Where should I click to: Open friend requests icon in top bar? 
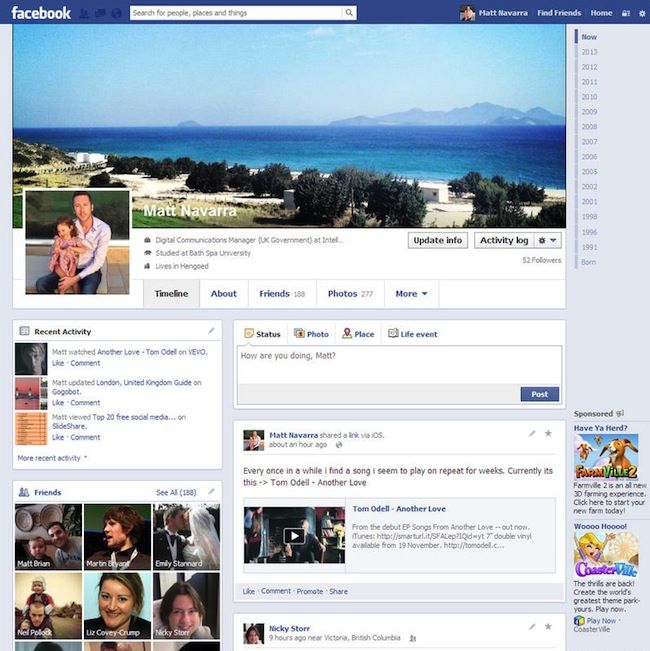click(x=84, y=13)
